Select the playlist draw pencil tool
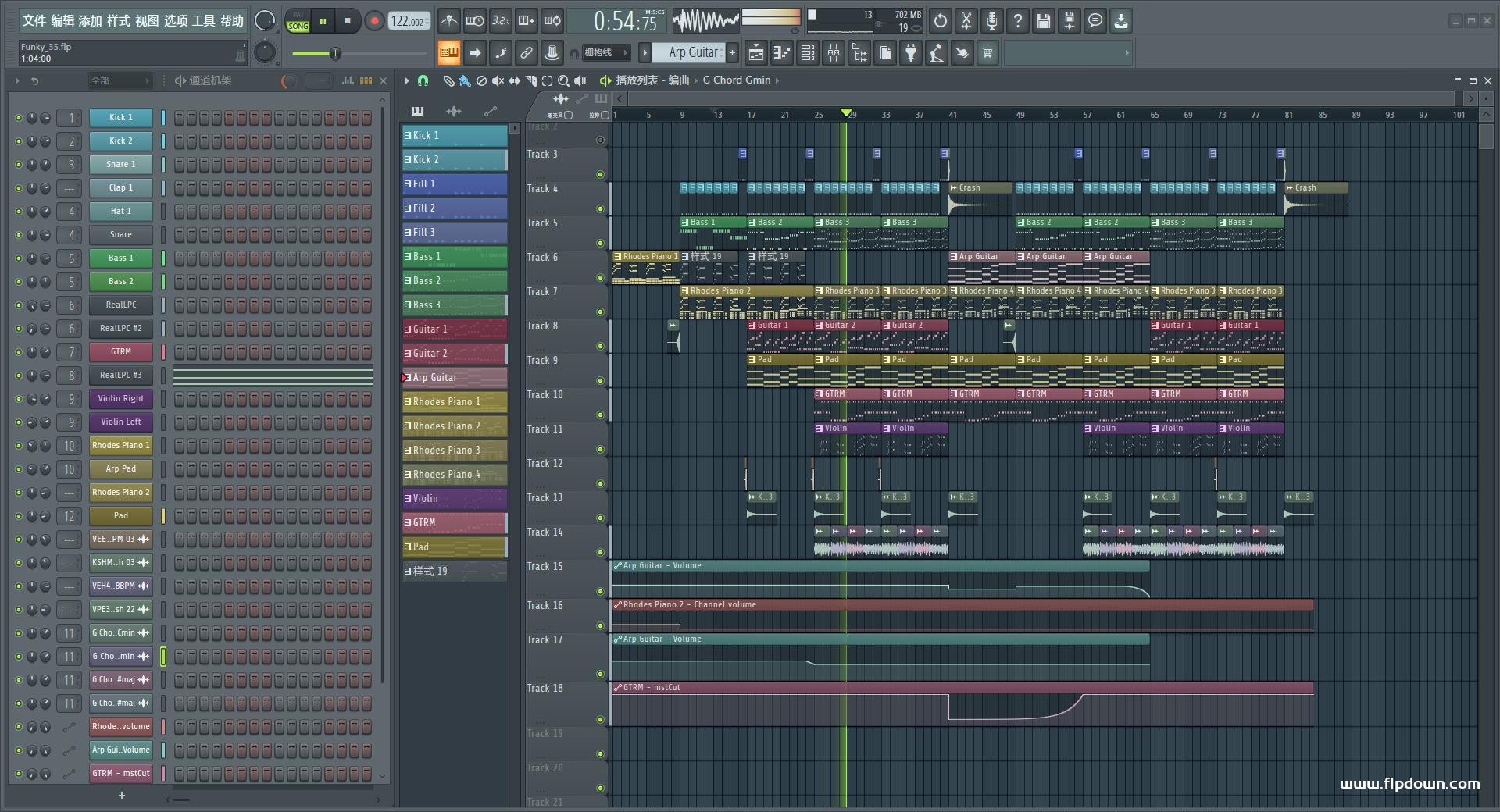 pos(448,80)
